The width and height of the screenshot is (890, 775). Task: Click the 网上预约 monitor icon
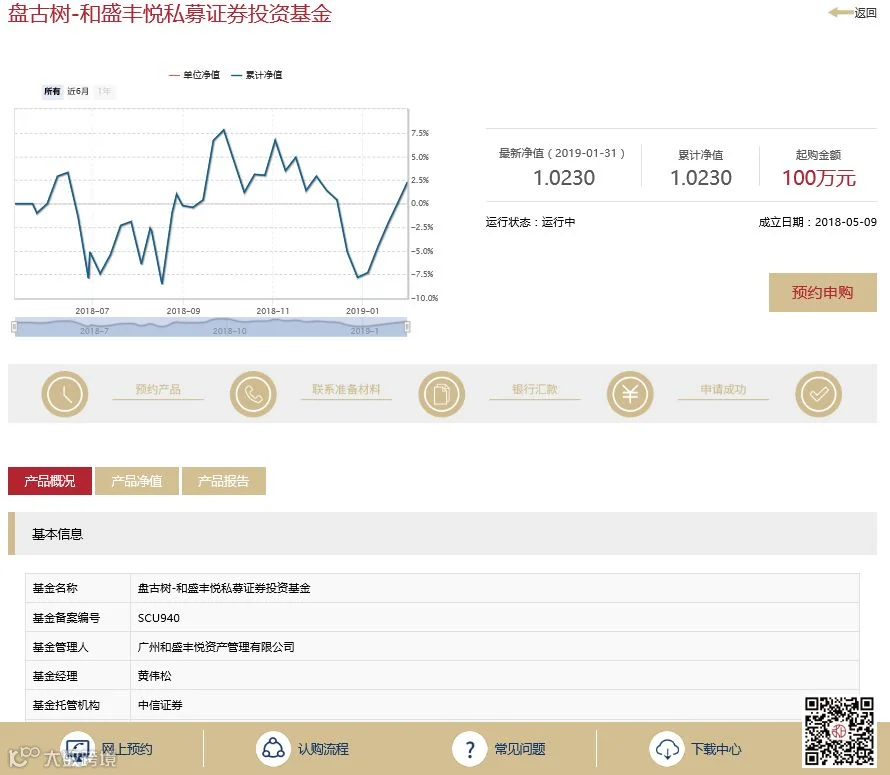tap(77, 749)
